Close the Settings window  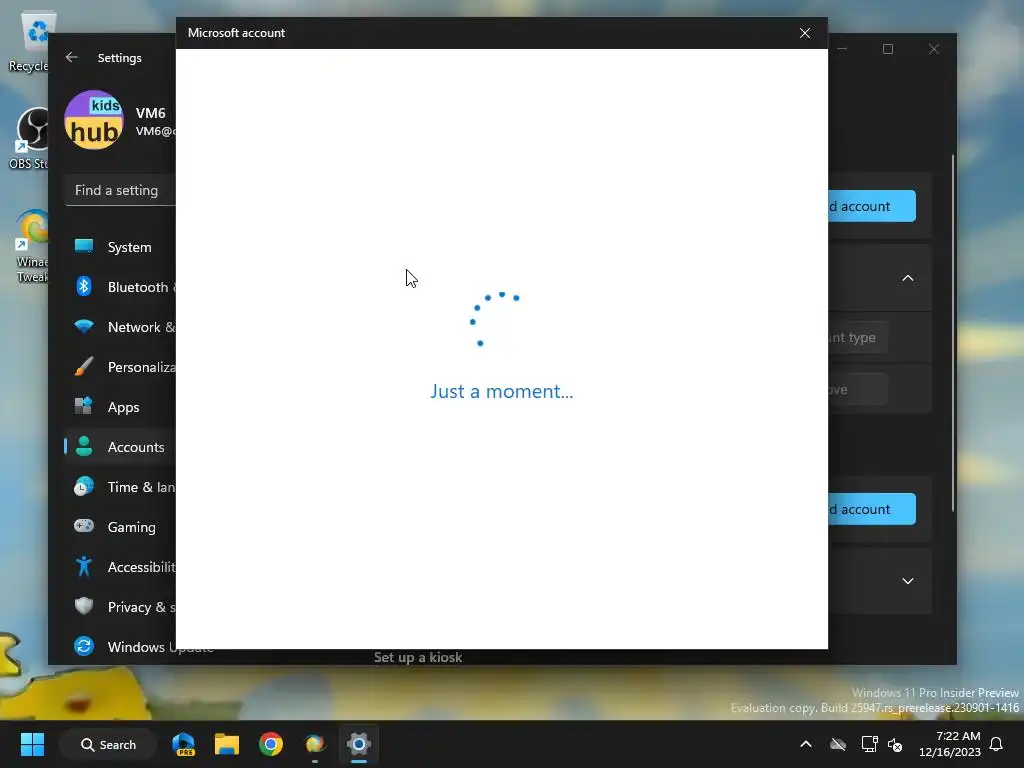(x=934, y=50)
